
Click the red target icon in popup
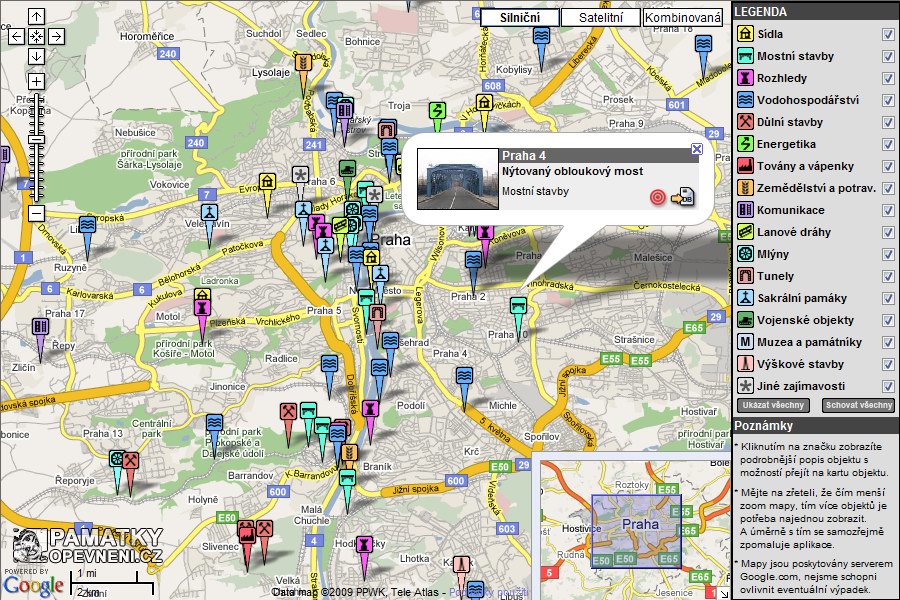click(657, 196)
